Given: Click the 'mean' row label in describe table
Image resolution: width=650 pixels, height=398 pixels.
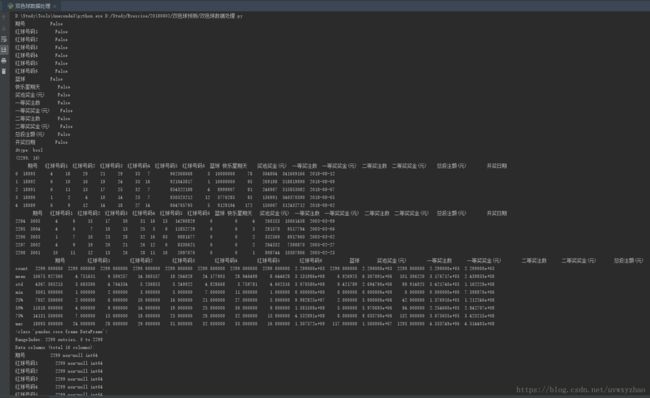Looking at the screenshot, I should (x=20, y=276).
